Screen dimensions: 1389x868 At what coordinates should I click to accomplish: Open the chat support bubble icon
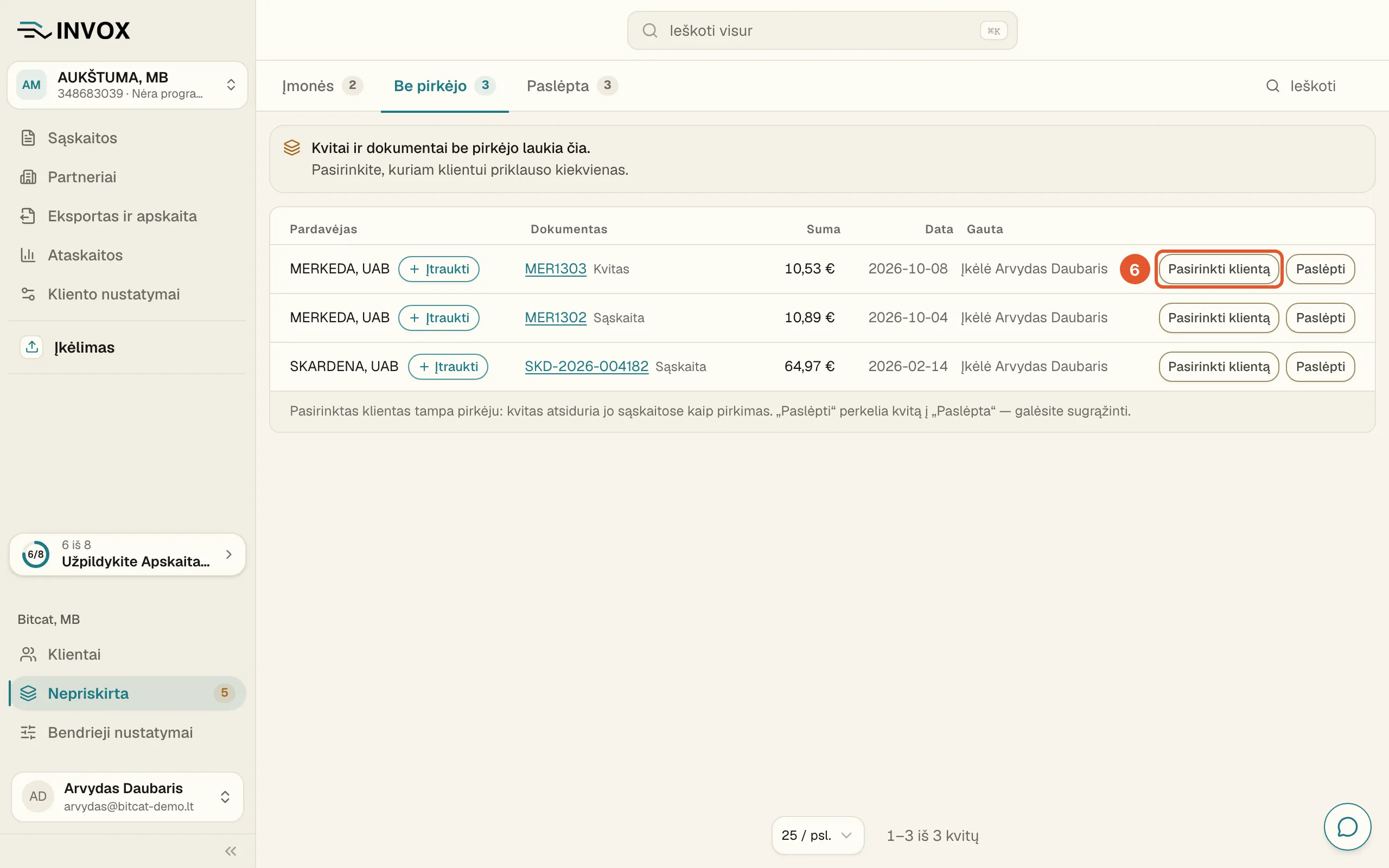1347,827
